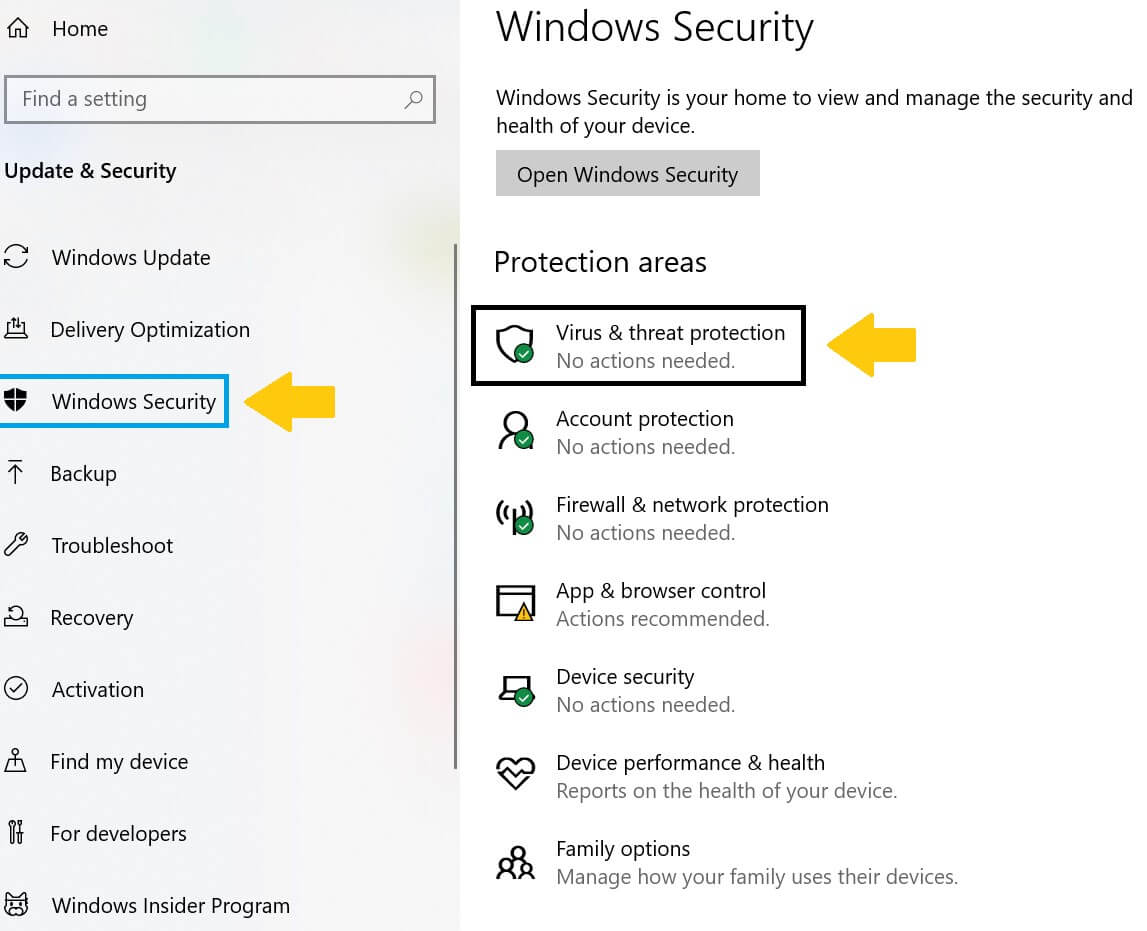This screenshot has height=931, width=1147.
Task: Click the Virus & threat protection shield icon
Action: (x=515, y=344)
